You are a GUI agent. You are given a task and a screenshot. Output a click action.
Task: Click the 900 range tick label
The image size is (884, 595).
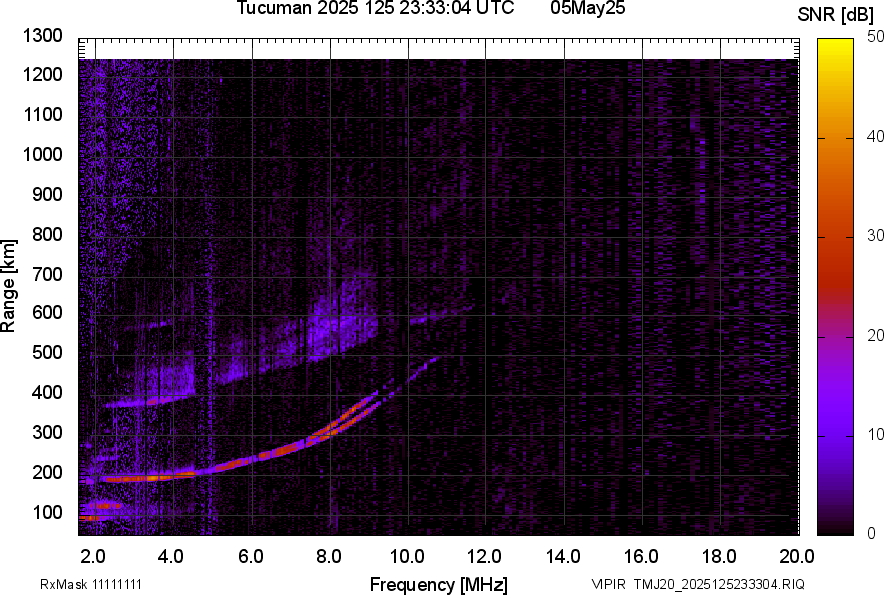click(x=47, y=194)
